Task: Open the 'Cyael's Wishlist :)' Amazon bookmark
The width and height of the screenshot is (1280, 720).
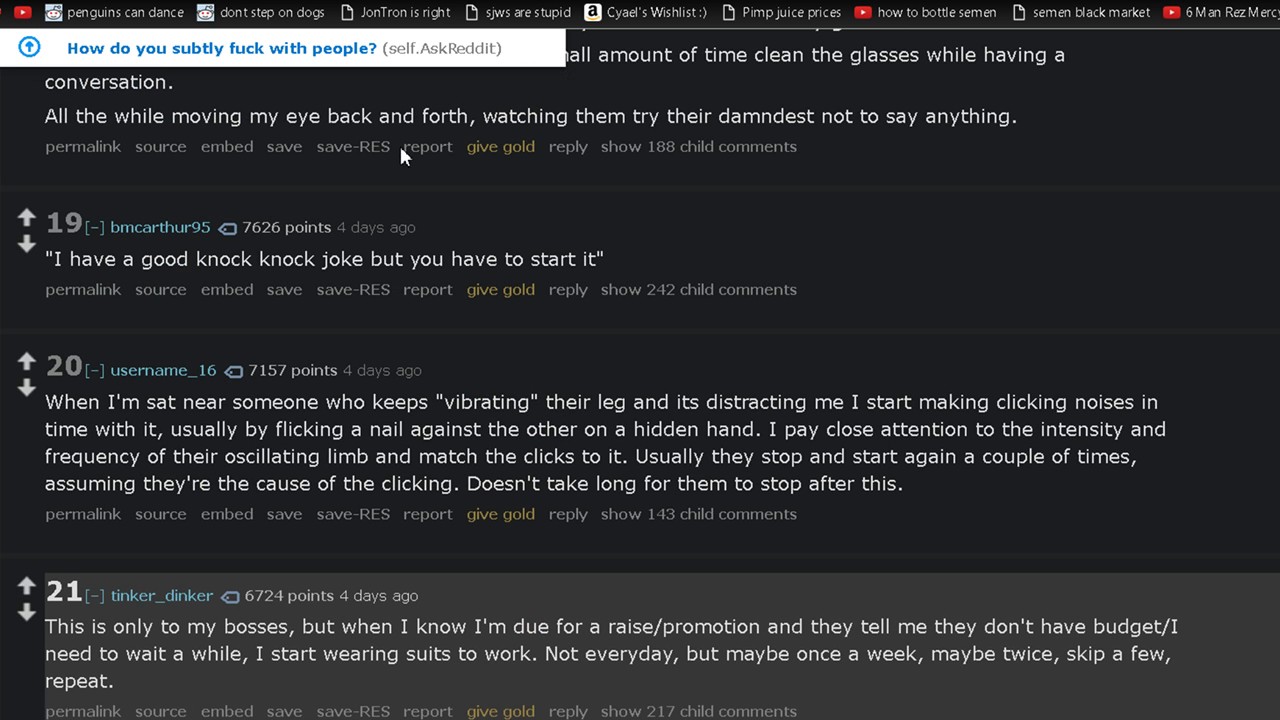Action: 645,12
